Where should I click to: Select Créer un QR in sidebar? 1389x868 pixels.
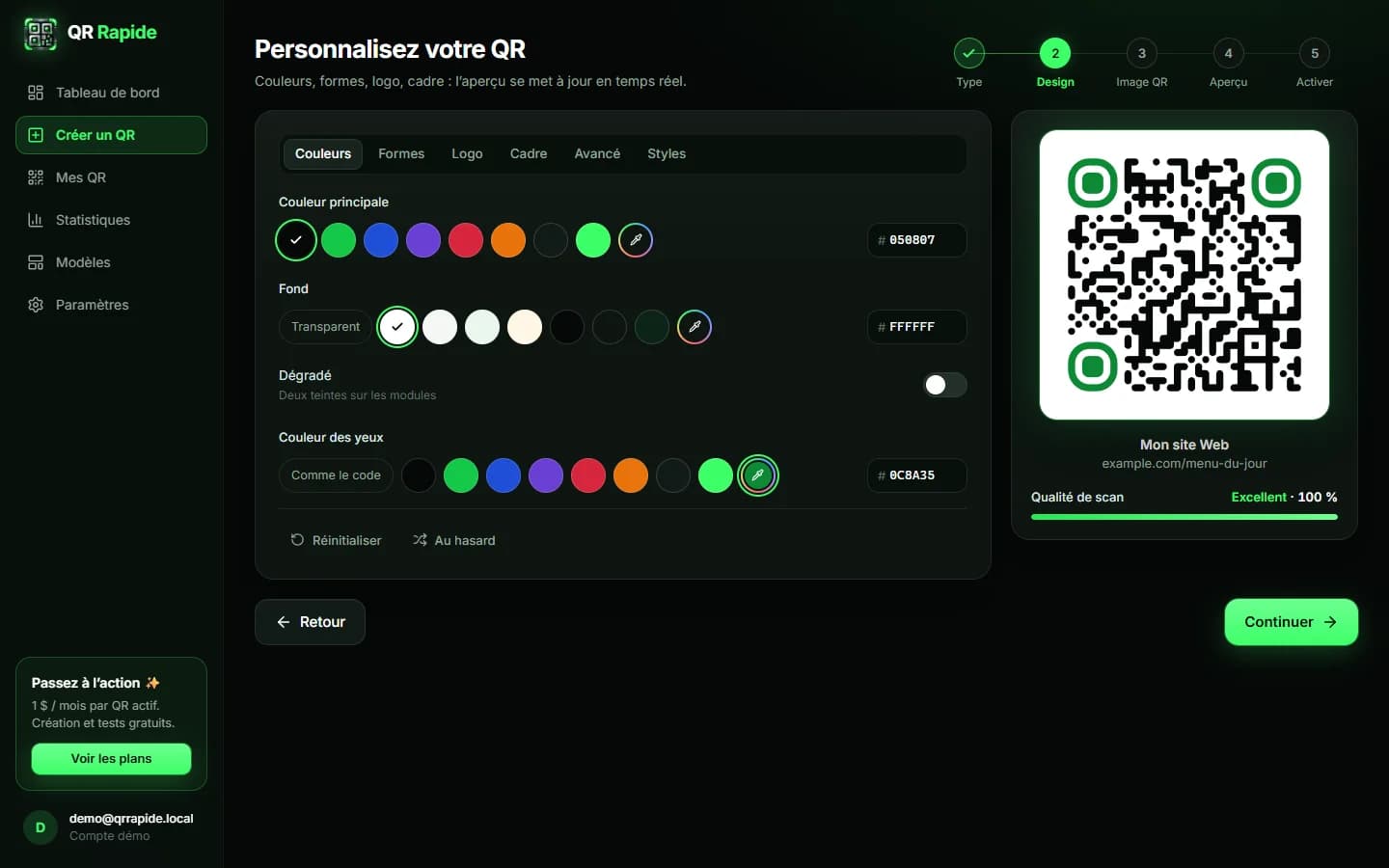pyautogui.click(x=111, y=135)
